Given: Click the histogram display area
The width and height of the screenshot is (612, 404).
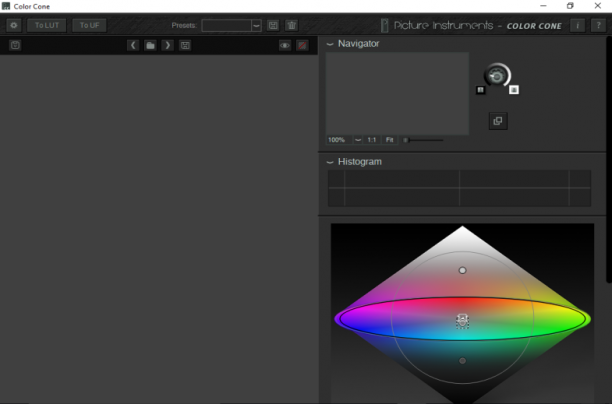Looking at the screenshot, I should (459, 188).
